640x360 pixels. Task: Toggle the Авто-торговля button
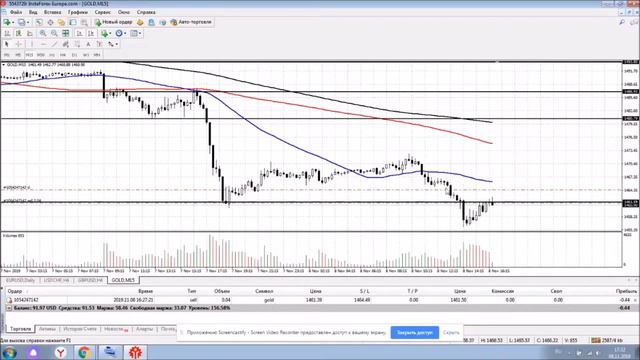[191, 22]
